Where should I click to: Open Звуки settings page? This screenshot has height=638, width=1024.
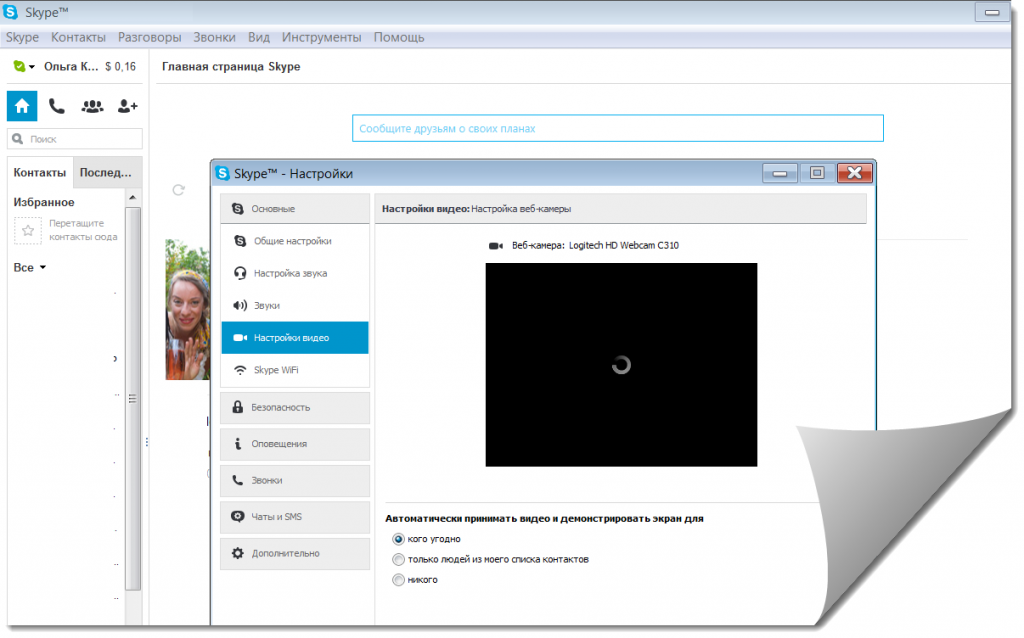coord(295,305)
